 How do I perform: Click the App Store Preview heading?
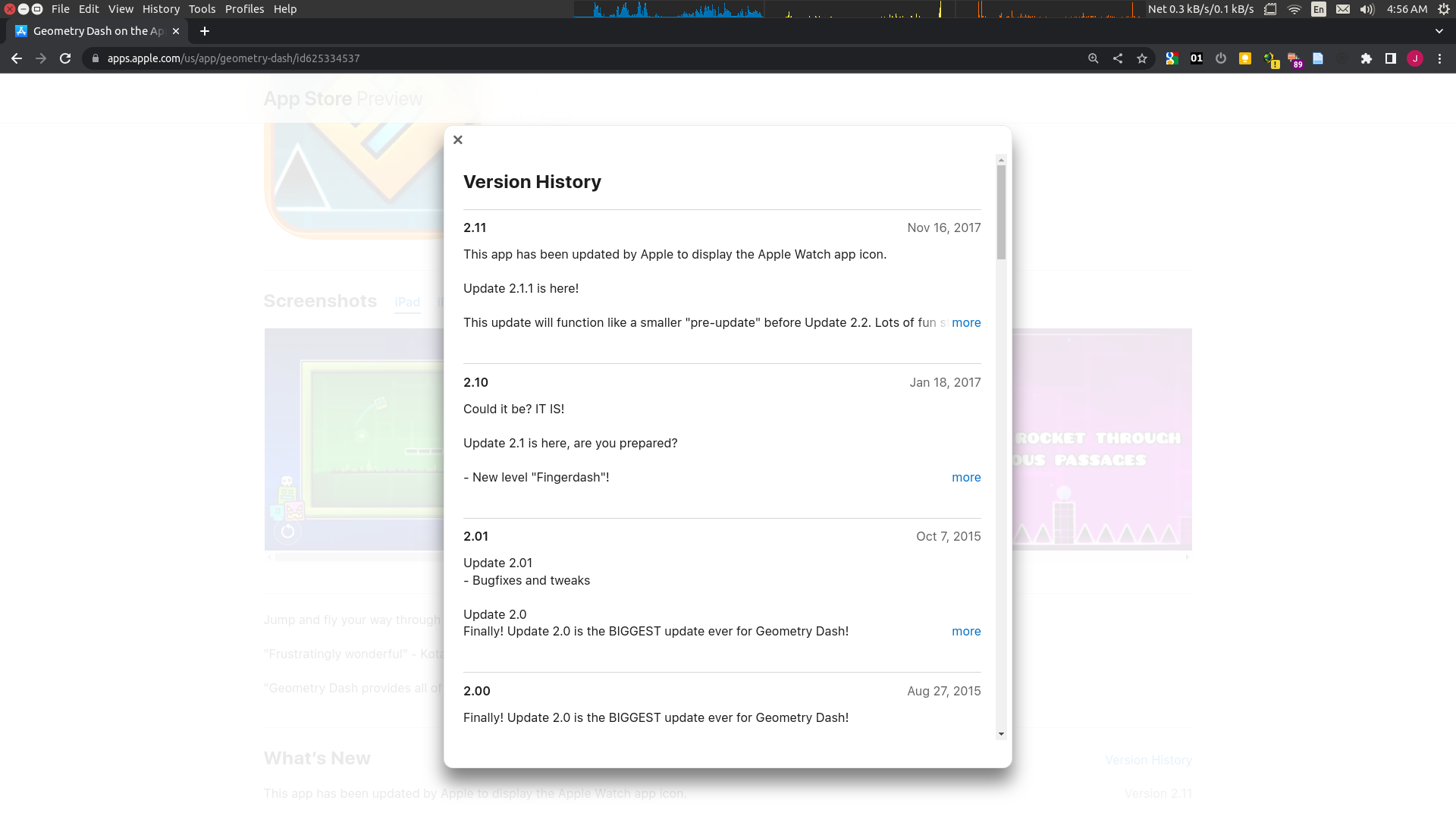point(343,99)
